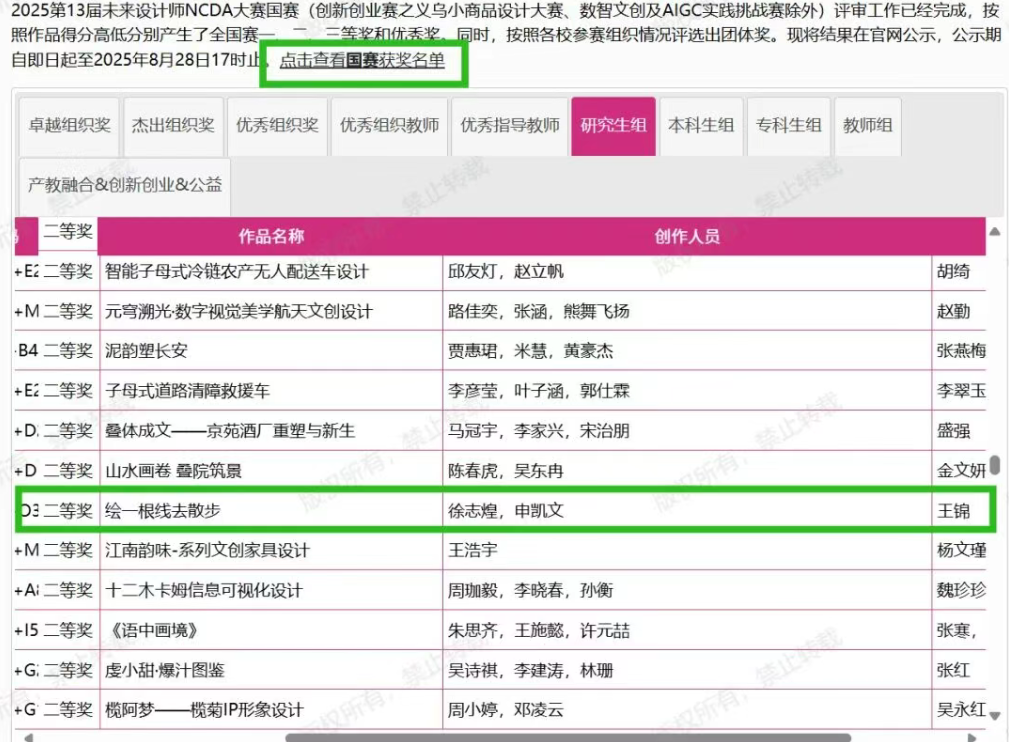
Task: Select the 杰出组织奖 tab
Action: pyautogui.click(x=173, y=126)
